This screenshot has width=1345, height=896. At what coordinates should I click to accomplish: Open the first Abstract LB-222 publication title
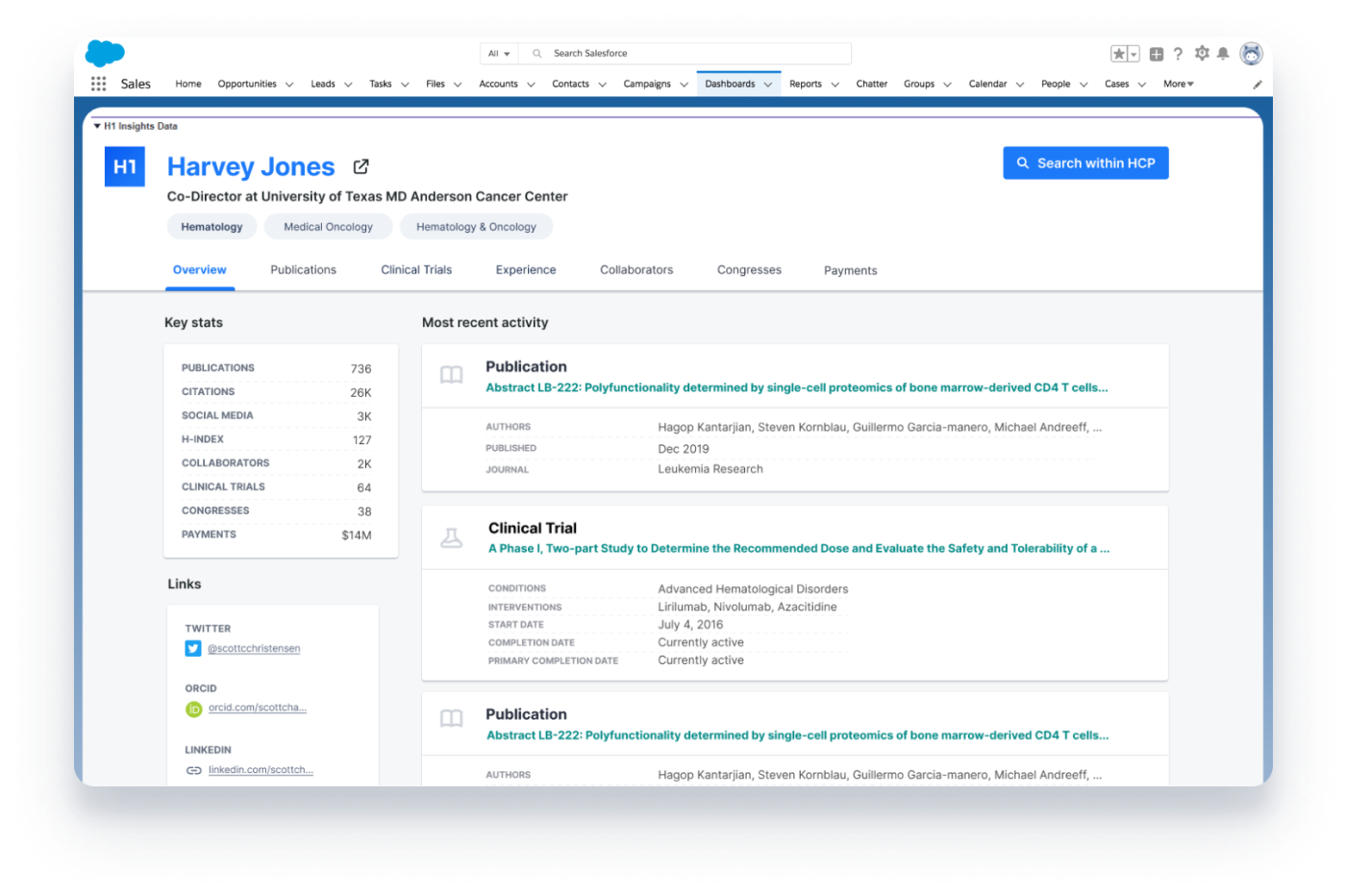[x=797, y=388]
